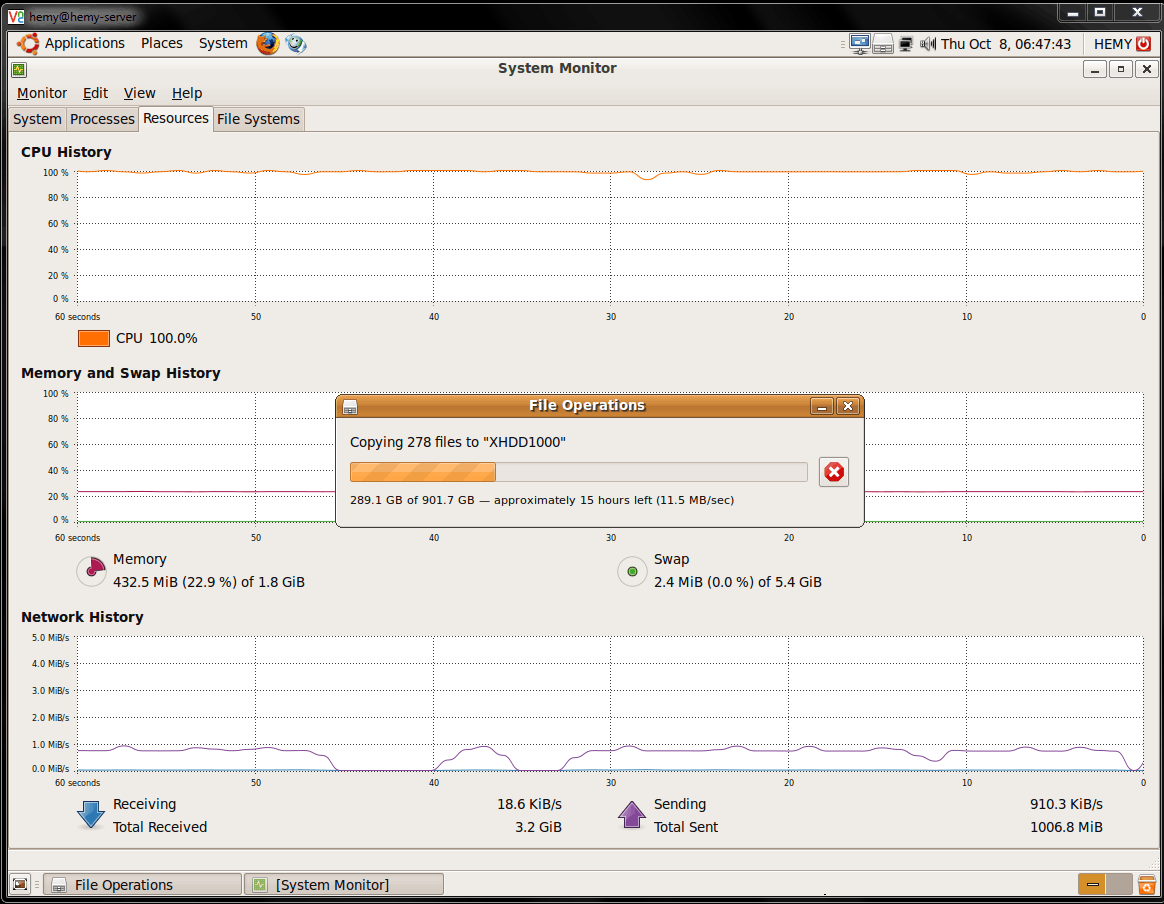Open the Places menu
Screen dimensions: 1164x904
tap(162, 44)
